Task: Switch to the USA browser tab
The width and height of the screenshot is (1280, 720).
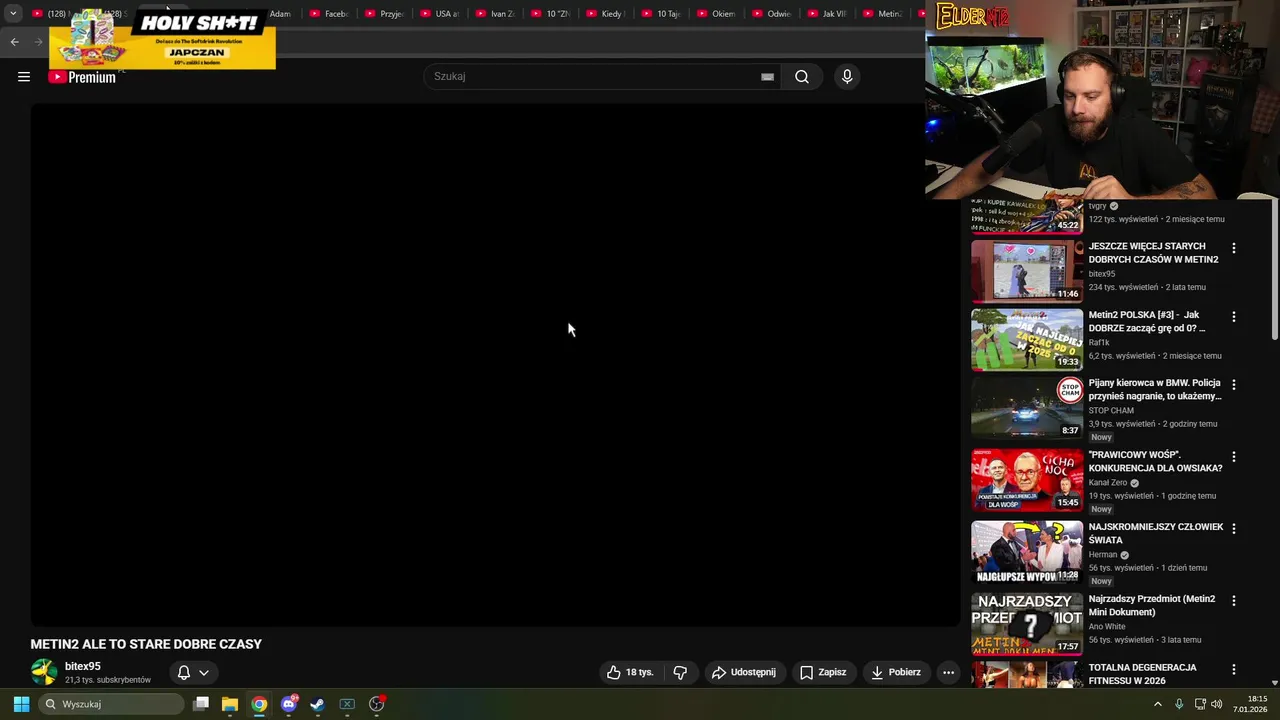Action: [440, 14]
